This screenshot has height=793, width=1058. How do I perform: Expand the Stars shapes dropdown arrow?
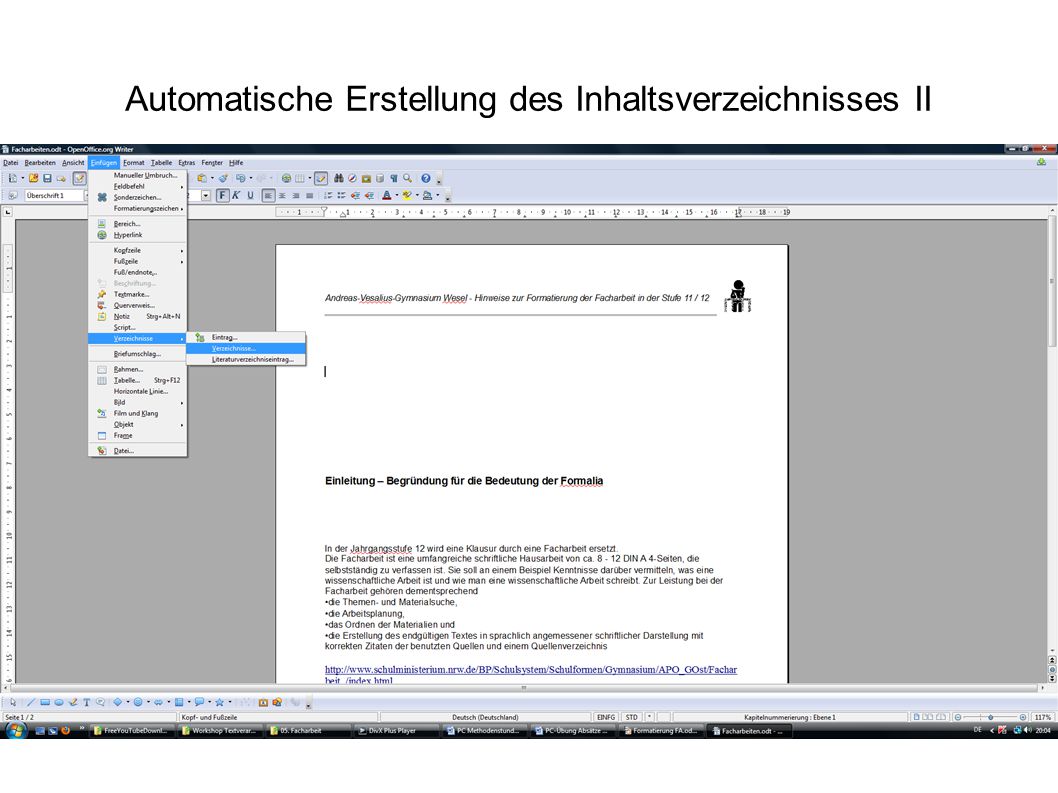click(x=229, y=702)
